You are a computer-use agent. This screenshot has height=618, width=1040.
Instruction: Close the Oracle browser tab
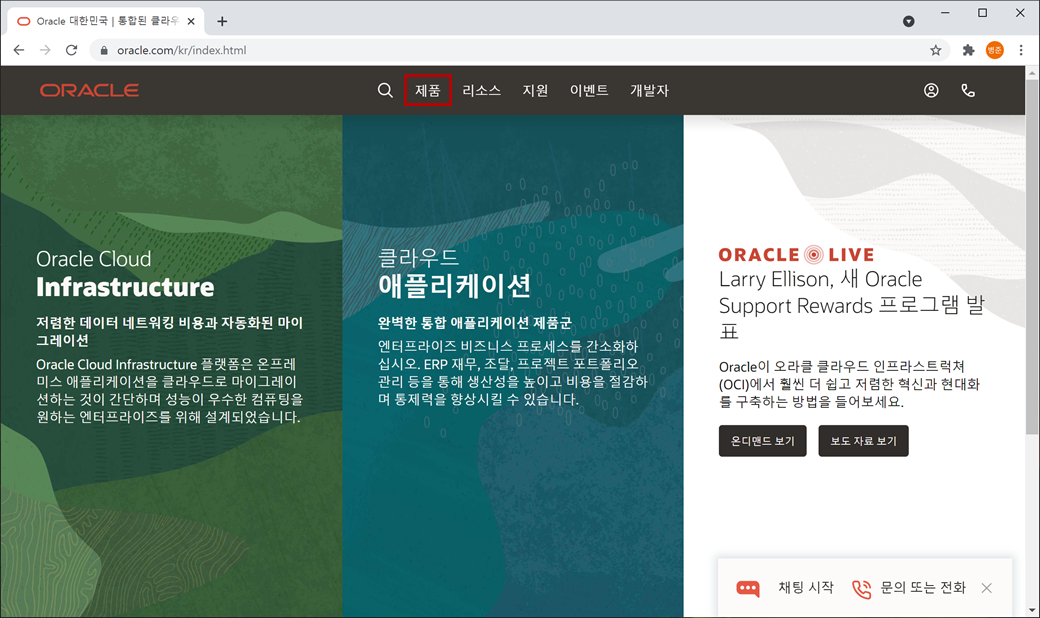[x=191, y=21]
